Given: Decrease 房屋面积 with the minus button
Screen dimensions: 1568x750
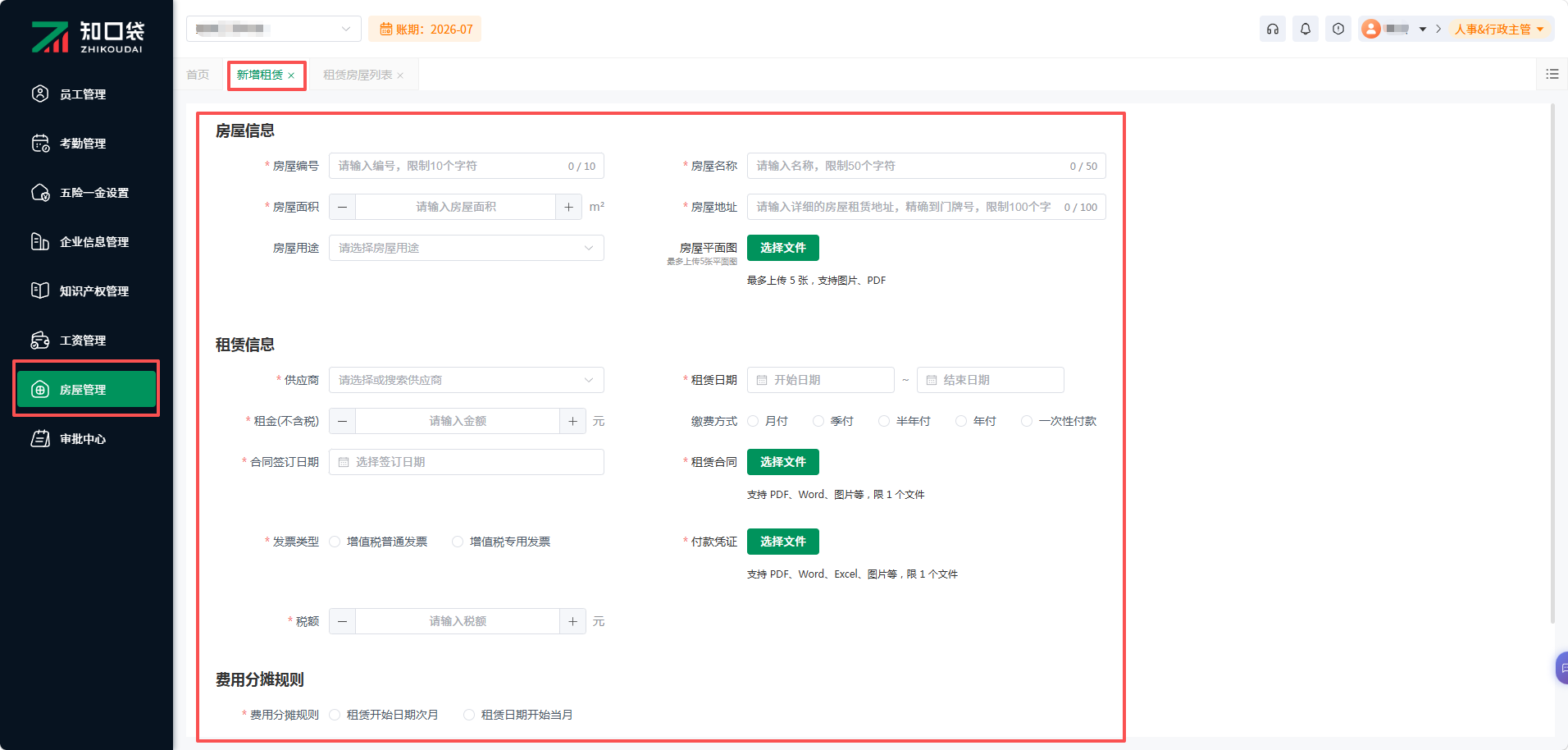Looking at the screenshot, I should (342, 207).
